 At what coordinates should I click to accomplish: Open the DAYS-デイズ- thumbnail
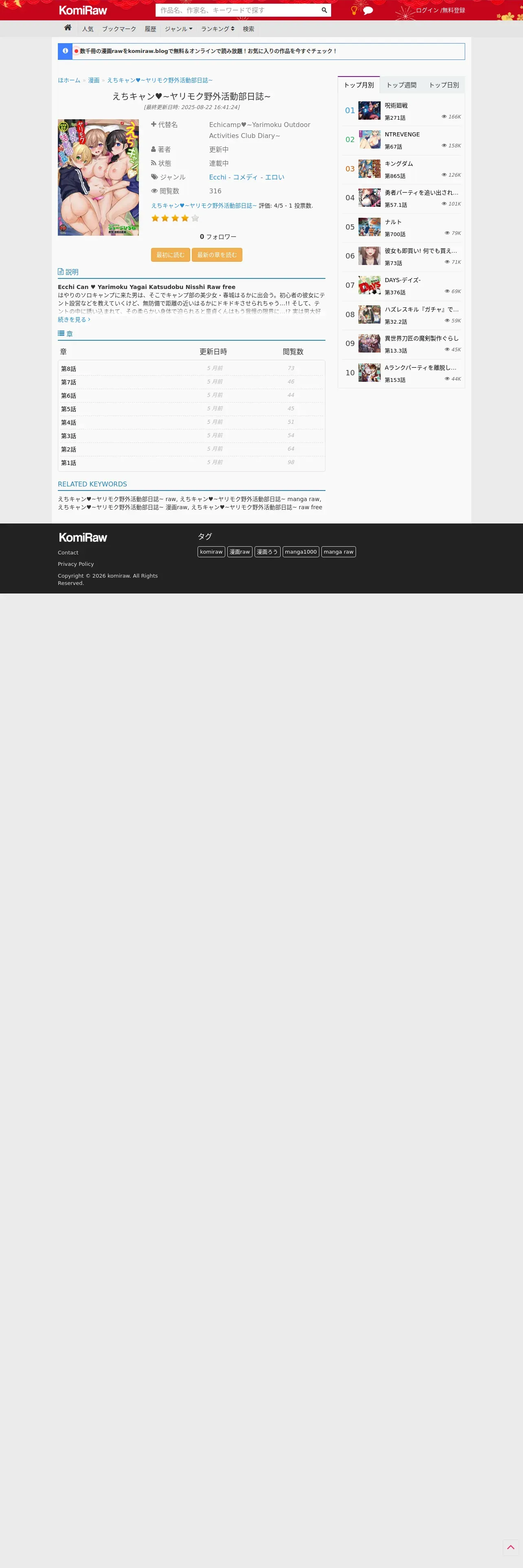pyautogui.click(x=369, y=285)
